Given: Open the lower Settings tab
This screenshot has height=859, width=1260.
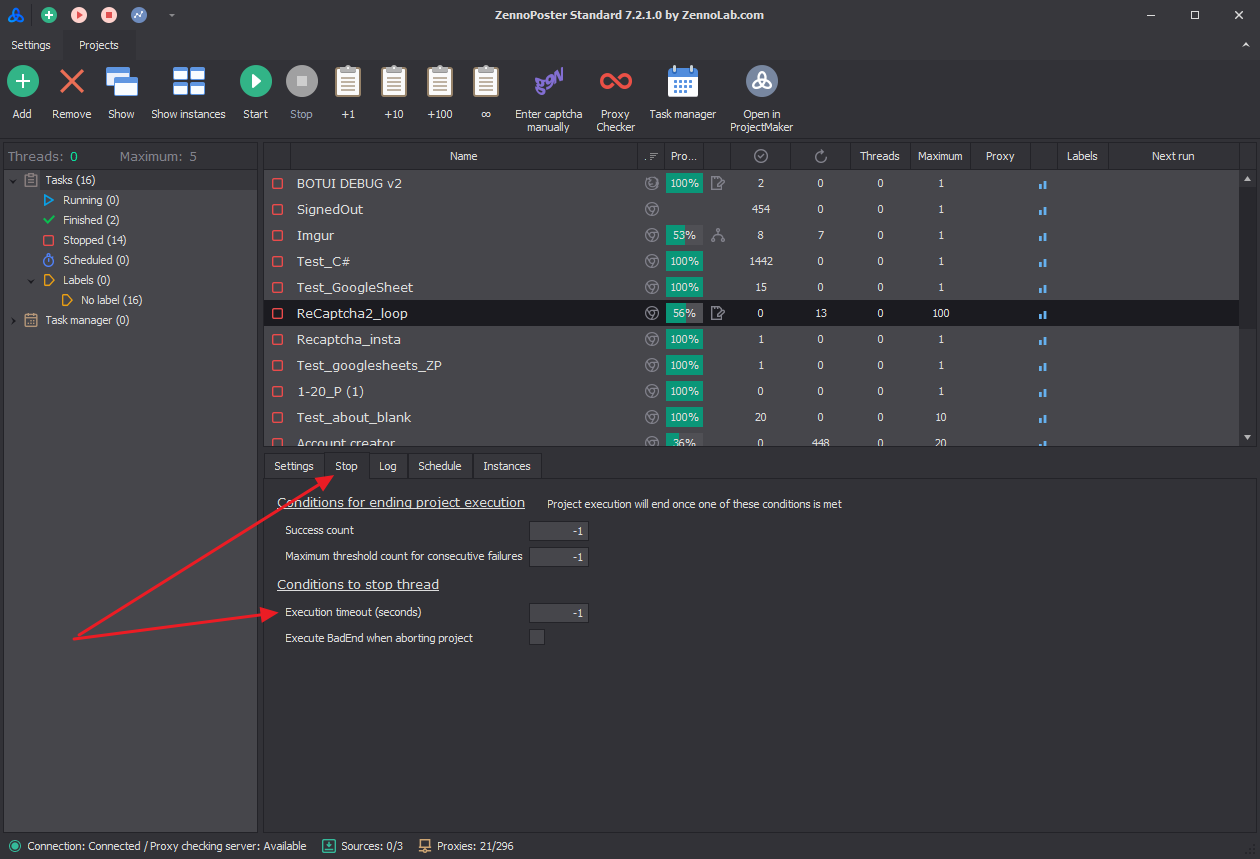Looking at the screenshot, I should pyautogui.click(x=294, y=466).
